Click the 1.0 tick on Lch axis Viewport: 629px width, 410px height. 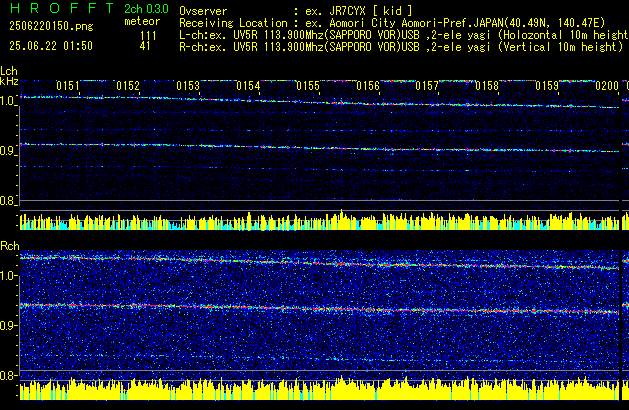[x=8, y=101]
